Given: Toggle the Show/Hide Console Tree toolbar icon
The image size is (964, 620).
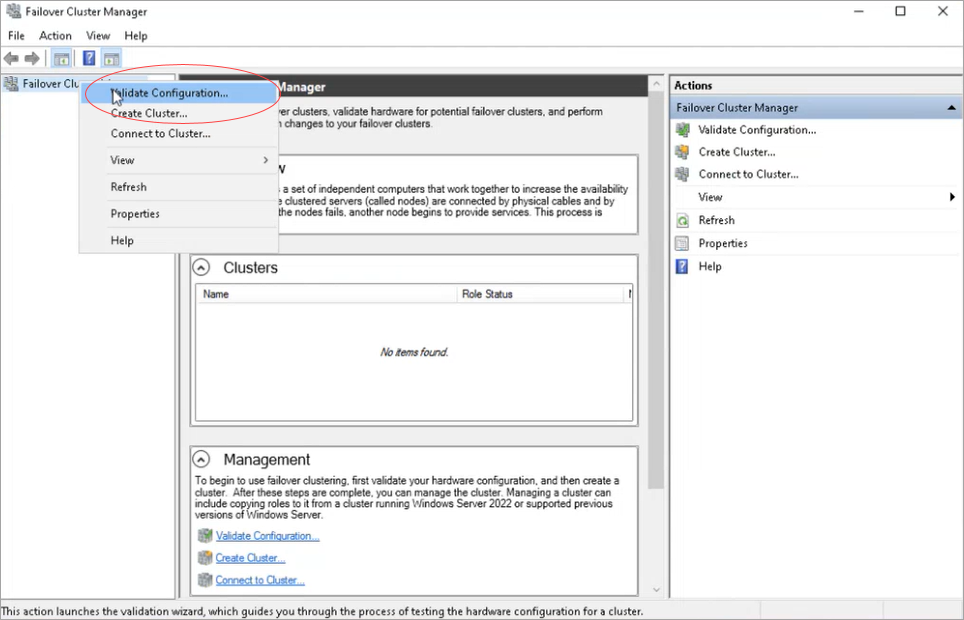Looking at the screenshot, I should [x=61, y=58].
